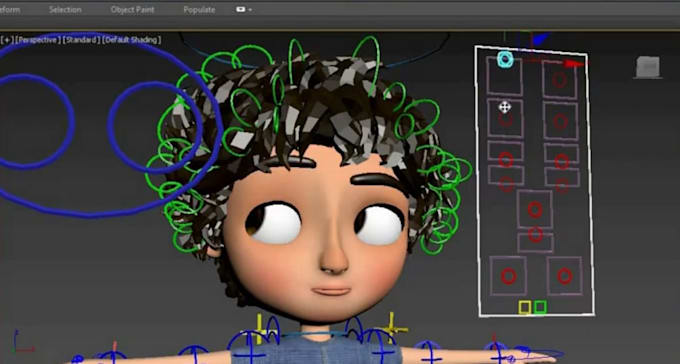Click the green square at face panel bottom
Image resolution: width=680 pixels, height=364 pixels.
[x=540, y=307]
